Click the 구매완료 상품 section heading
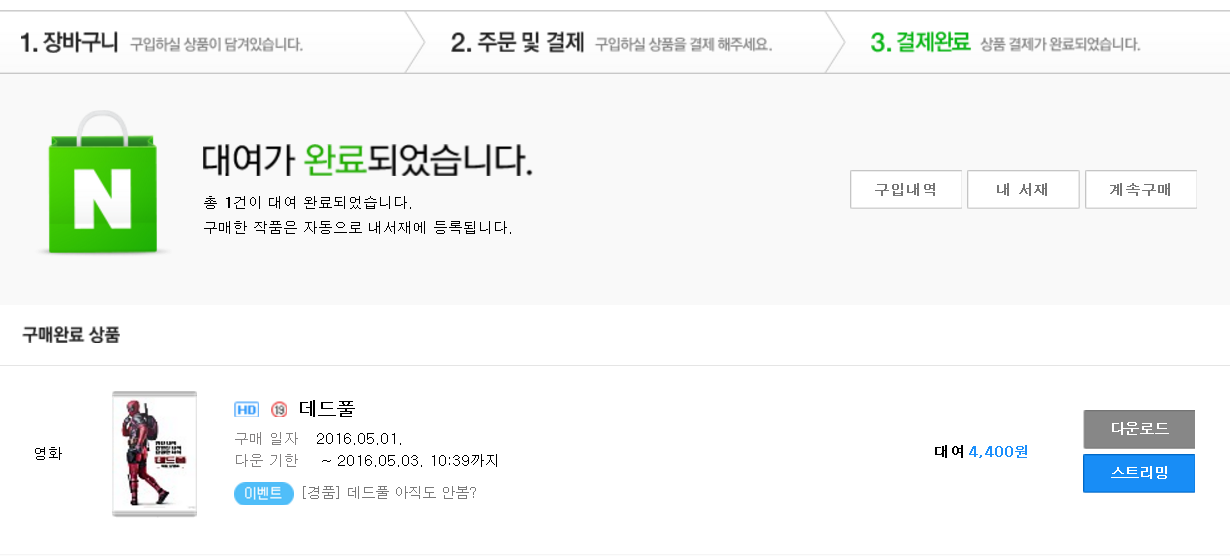Image resolution: width=1230 pixels, height=559 pixels. click(x=71, y=335)
